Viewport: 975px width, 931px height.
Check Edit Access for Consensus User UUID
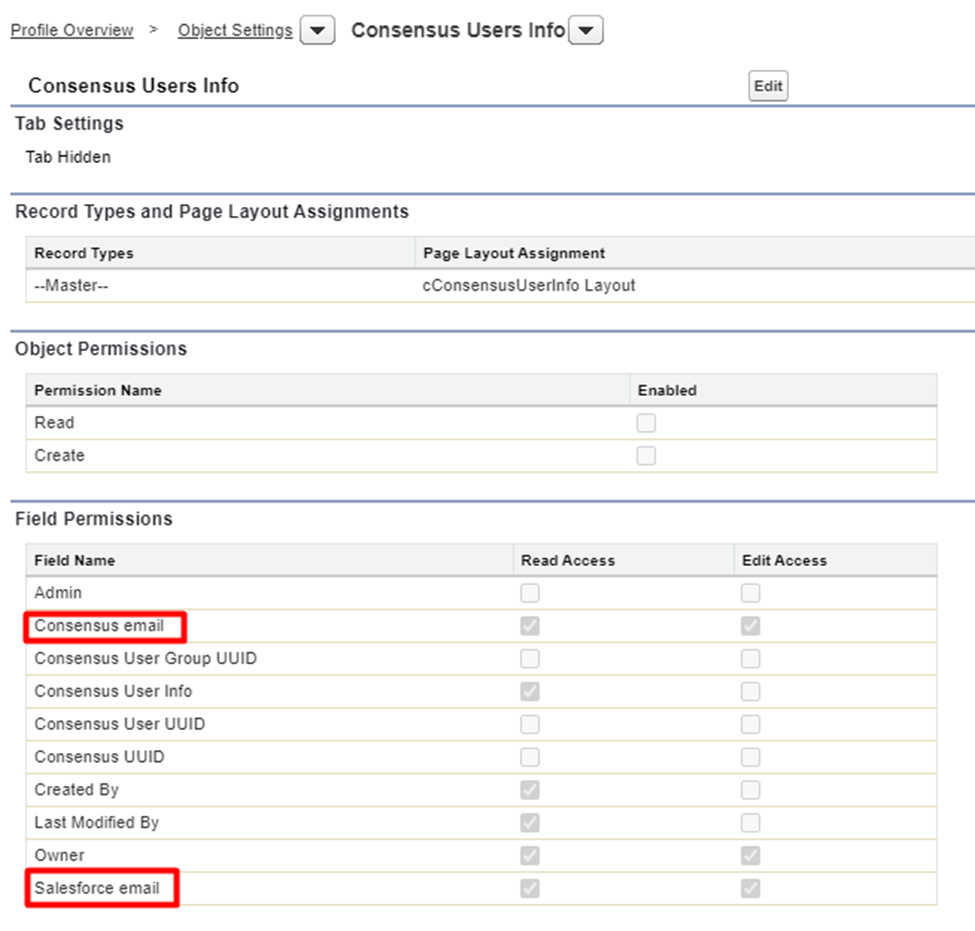[x=751, y=724]
